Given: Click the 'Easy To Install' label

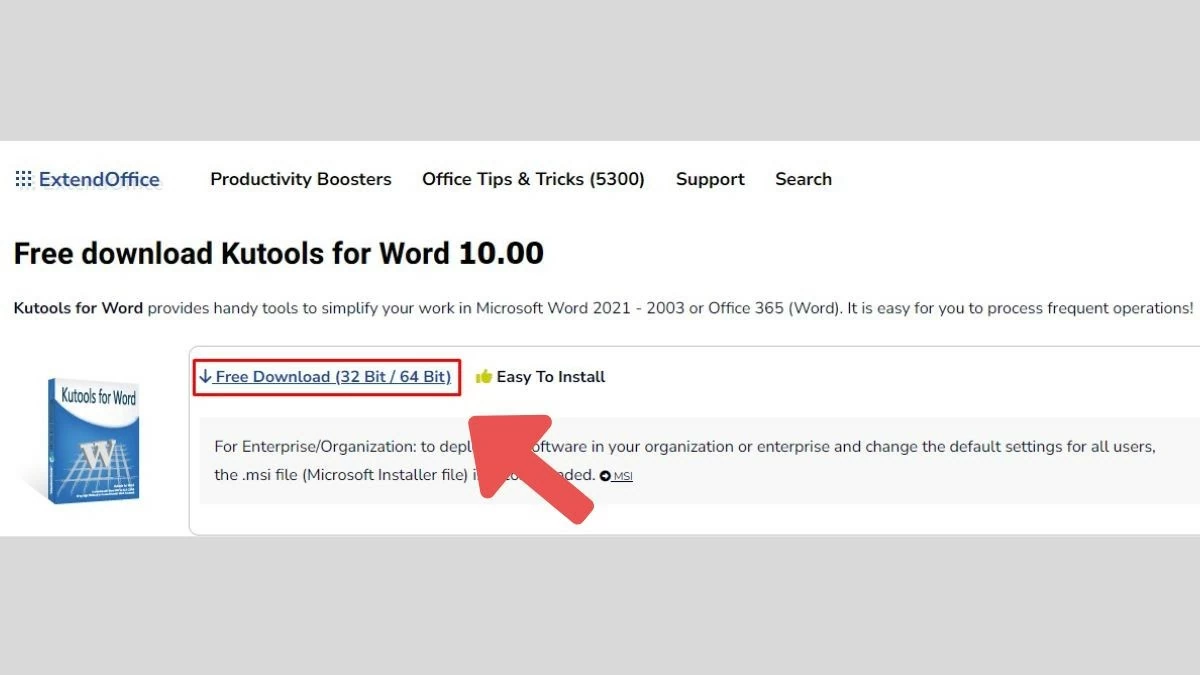Looking at the screenshot, I should 550,377.
